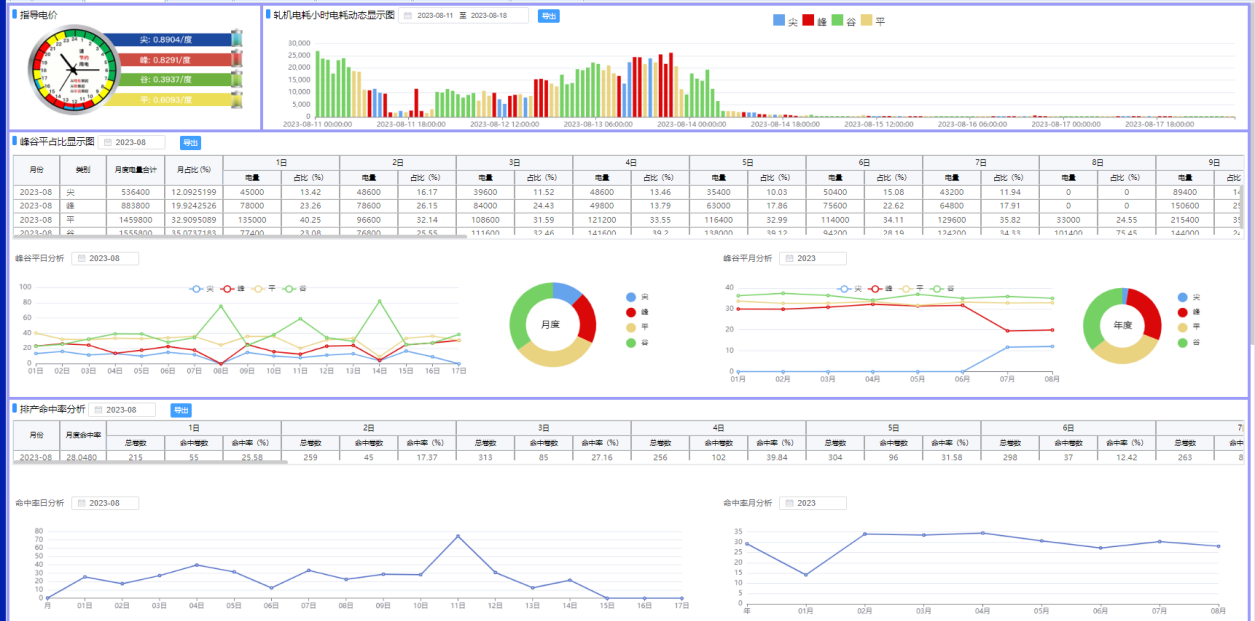
Task: Click green 谷 dot in 月度 donut legend
Action: 629,342
